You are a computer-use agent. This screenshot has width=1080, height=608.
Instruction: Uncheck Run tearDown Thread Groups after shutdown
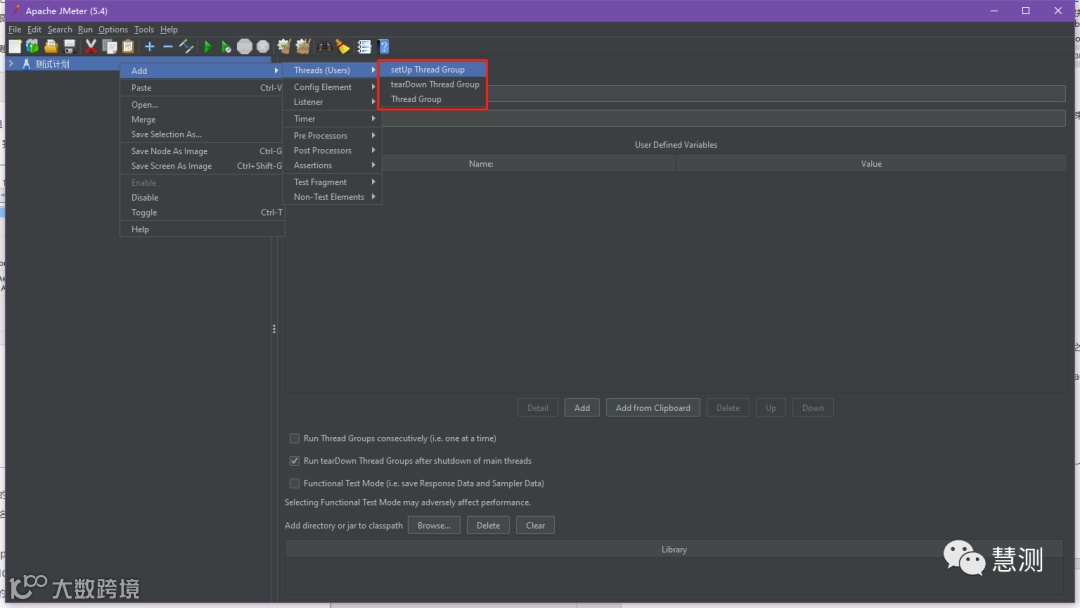click(294, 461)
